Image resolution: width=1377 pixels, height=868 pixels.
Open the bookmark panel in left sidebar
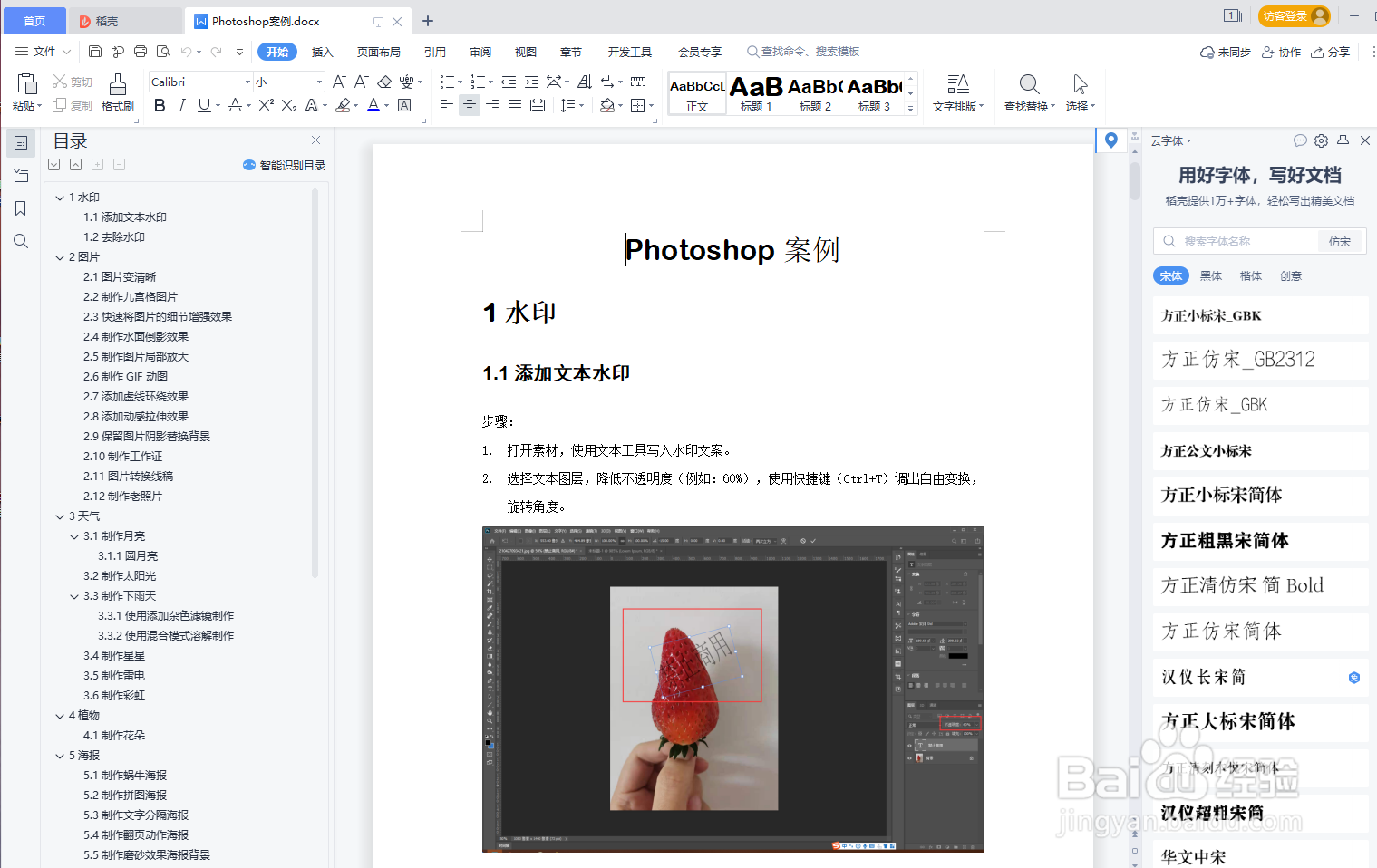click(x=21, y=208)
